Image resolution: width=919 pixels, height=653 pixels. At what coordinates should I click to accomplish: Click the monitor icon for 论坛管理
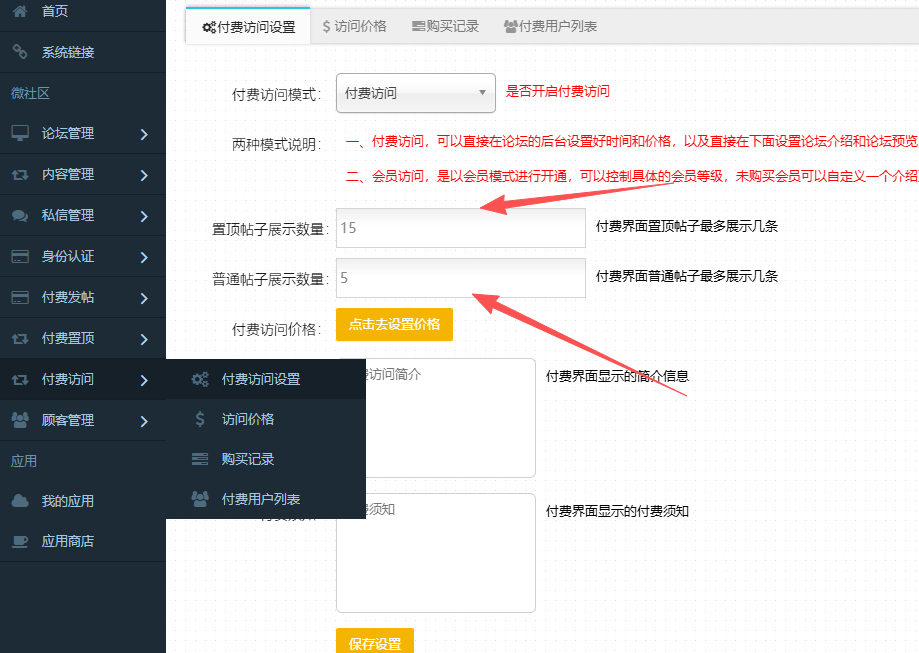coord(20,133)
